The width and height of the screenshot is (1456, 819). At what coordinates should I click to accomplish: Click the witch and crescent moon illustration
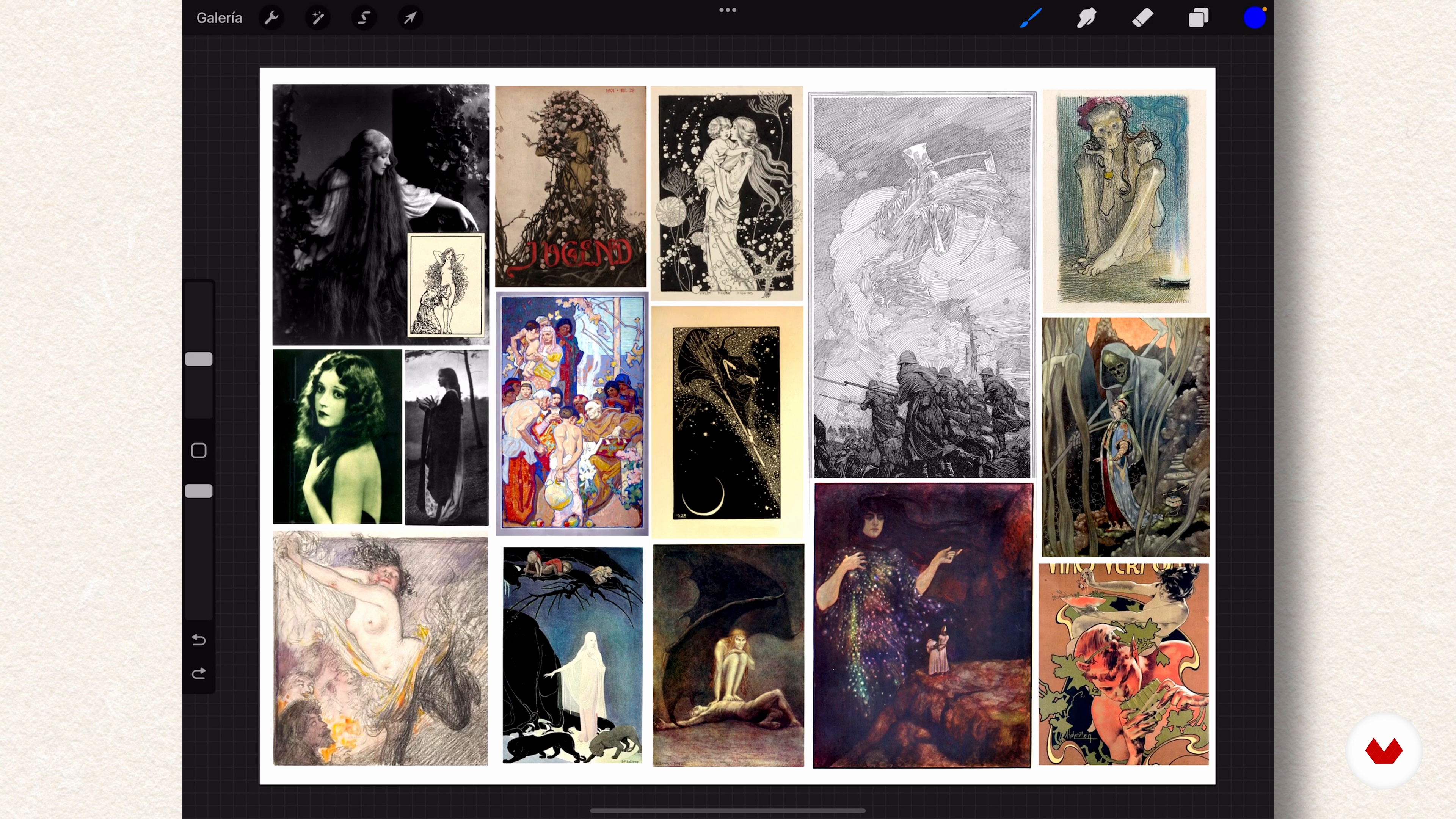727,422
